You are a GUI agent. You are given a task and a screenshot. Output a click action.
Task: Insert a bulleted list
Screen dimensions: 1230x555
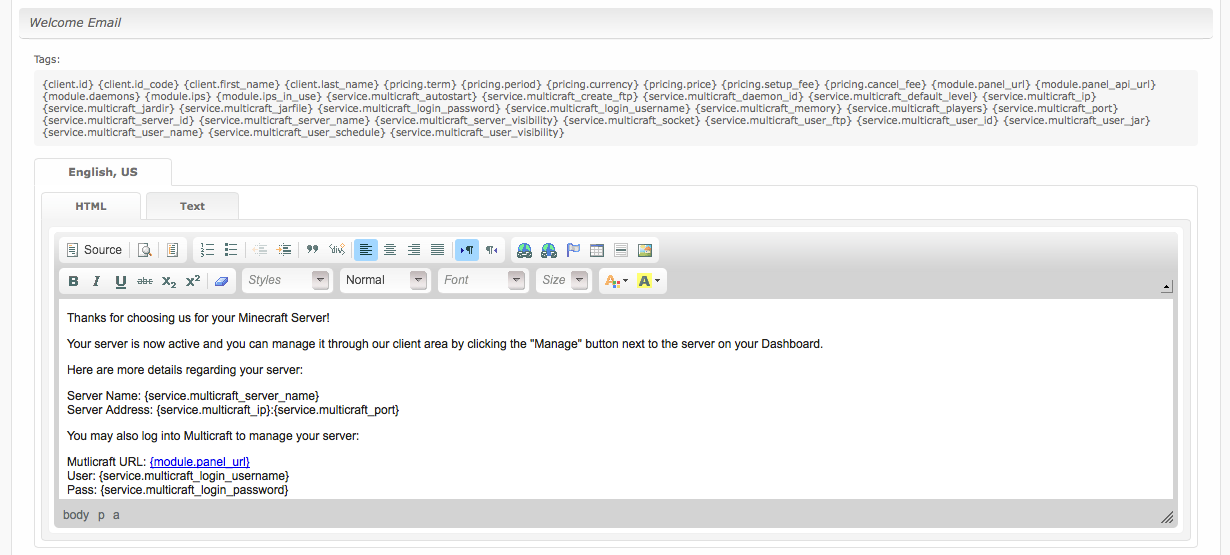[x=231, y=250]
